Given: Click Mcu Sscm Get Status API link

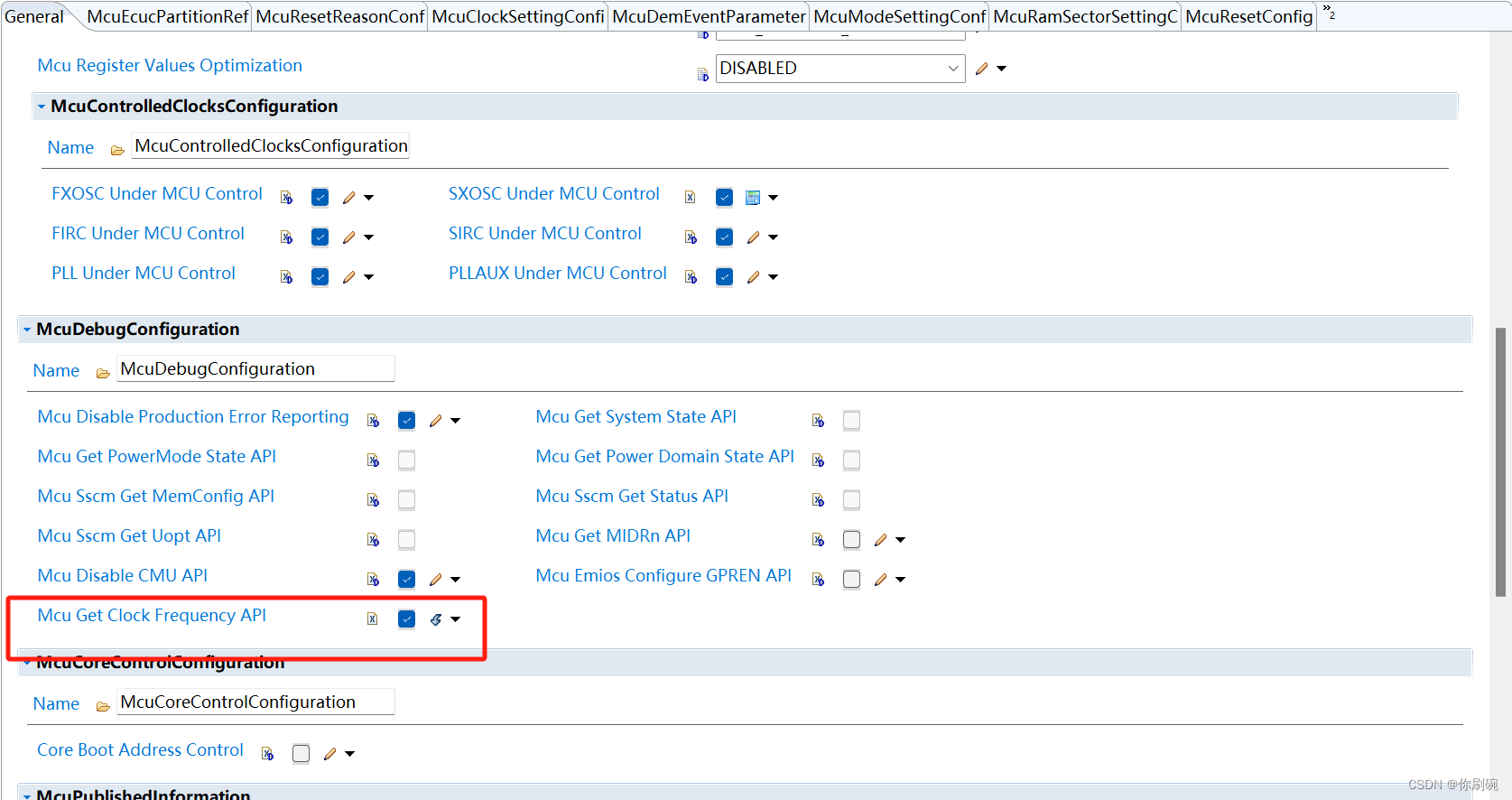Looking at the screenshot, I should (x=632, y=497).
